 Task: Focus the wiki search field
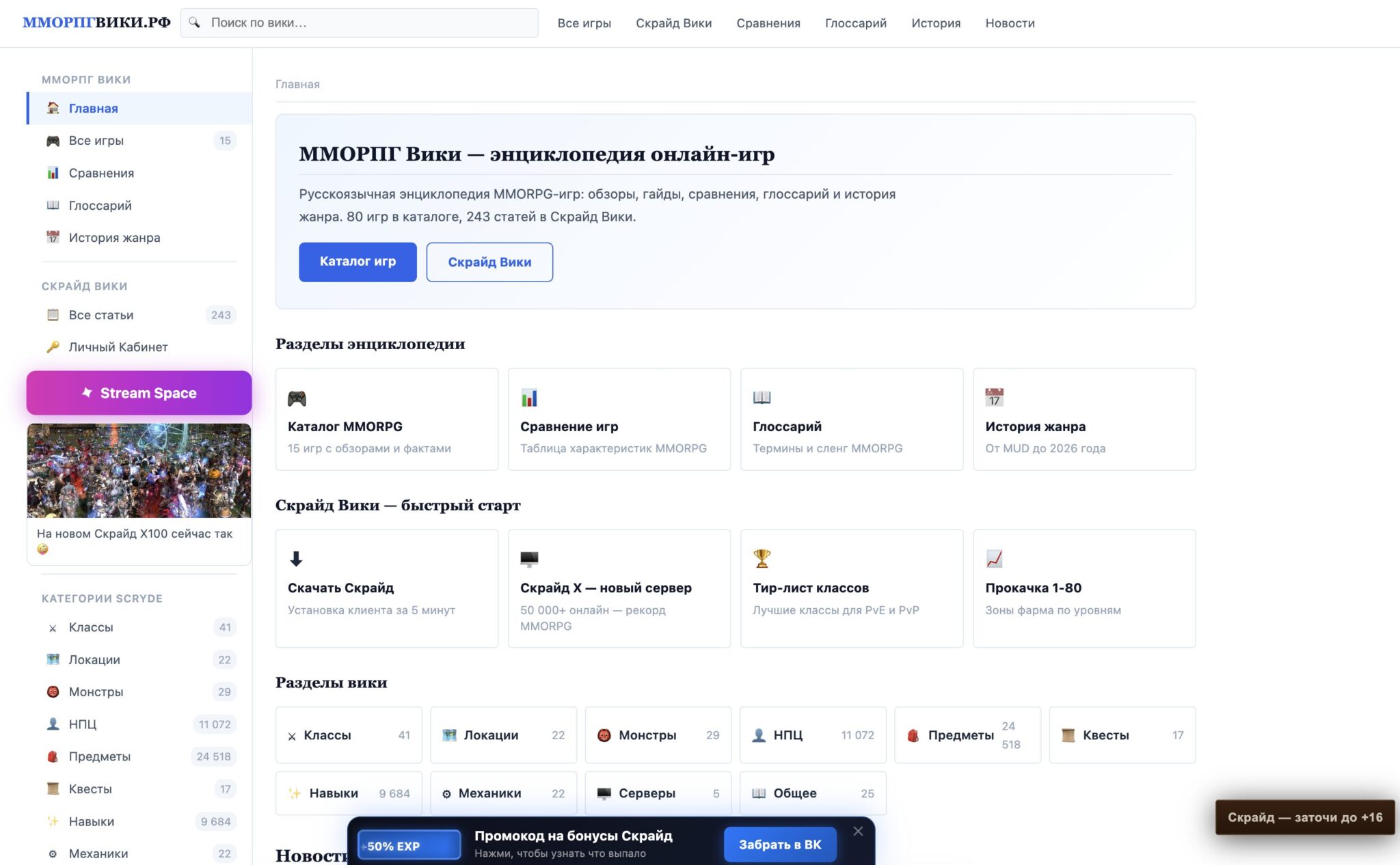pyautogui.click(x=359, y=23)
